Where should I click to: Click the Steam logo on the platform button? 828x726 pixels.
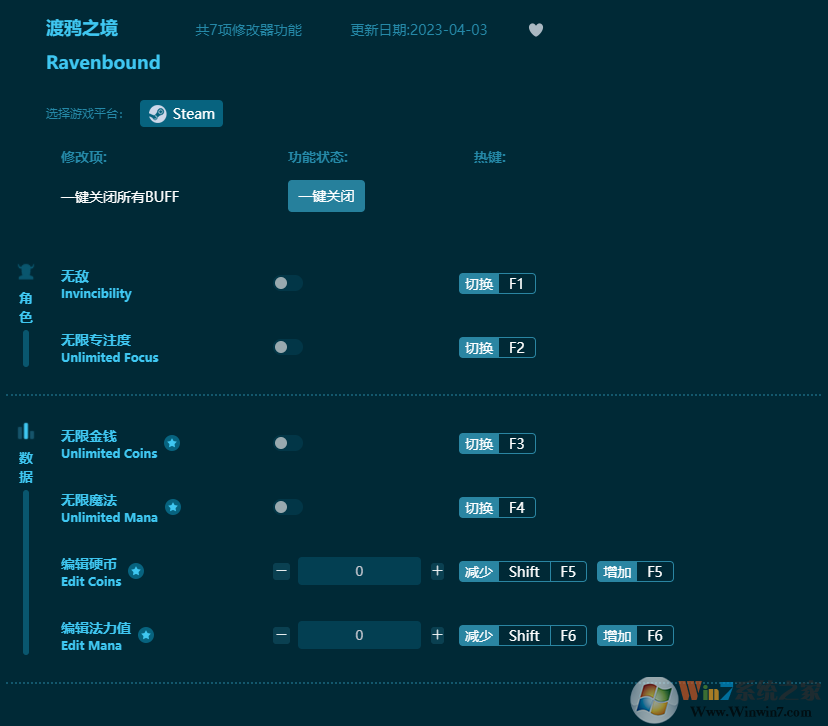[x=158, y=113]
